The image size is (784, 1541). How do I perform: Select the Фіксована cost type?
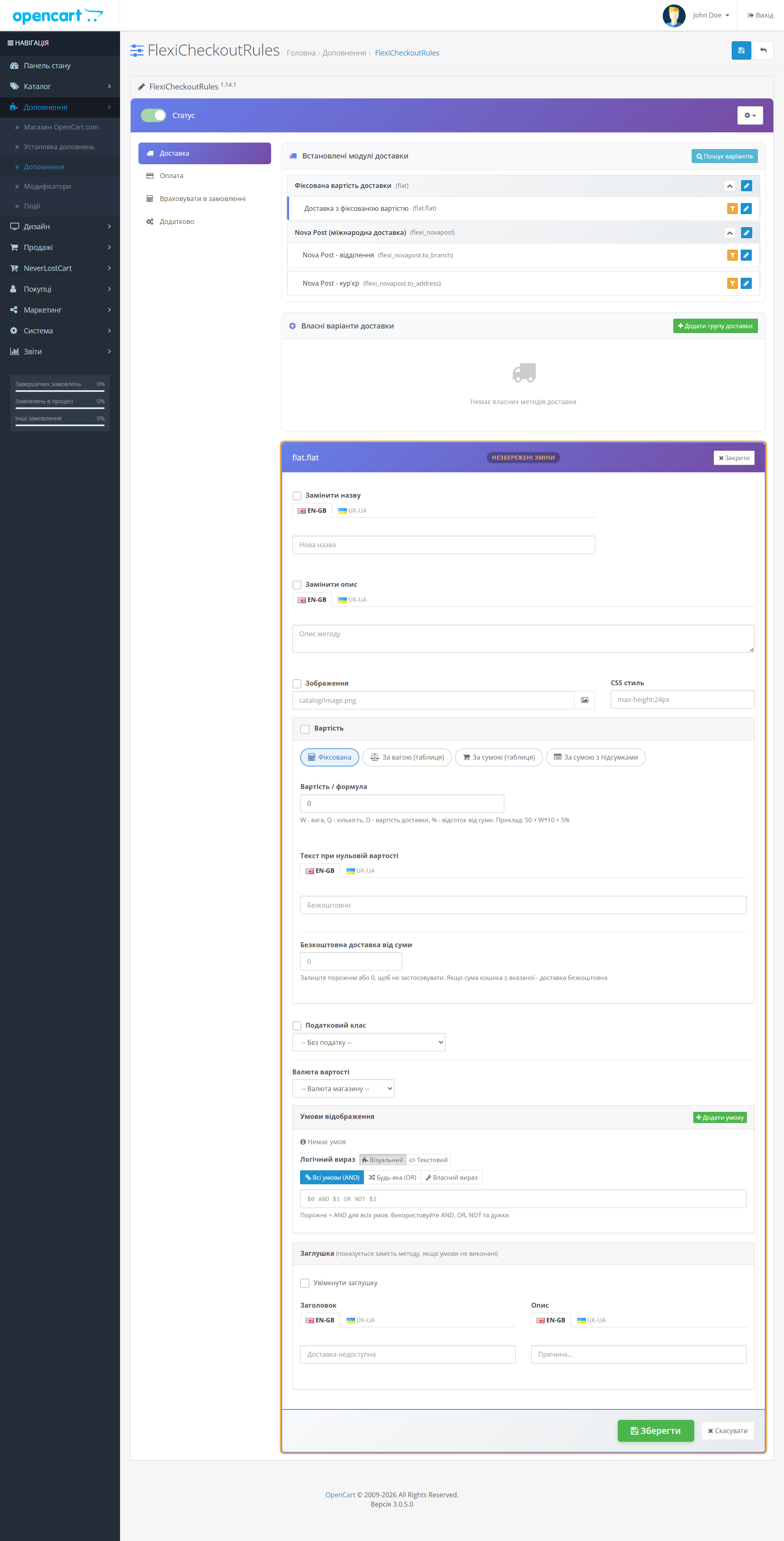[330, 757]
